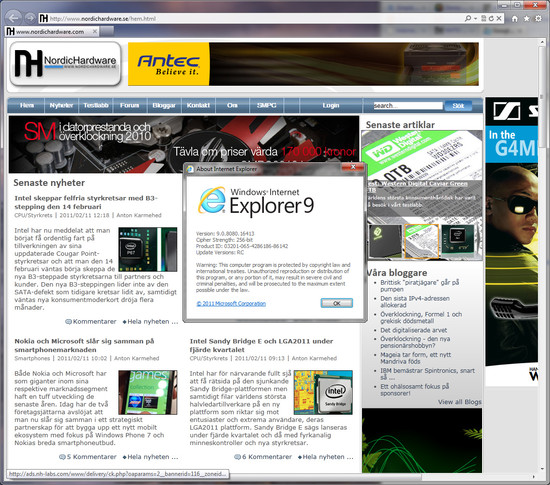Open the Bloggar menu item
The image size is (550, 485).
point(164,105)
